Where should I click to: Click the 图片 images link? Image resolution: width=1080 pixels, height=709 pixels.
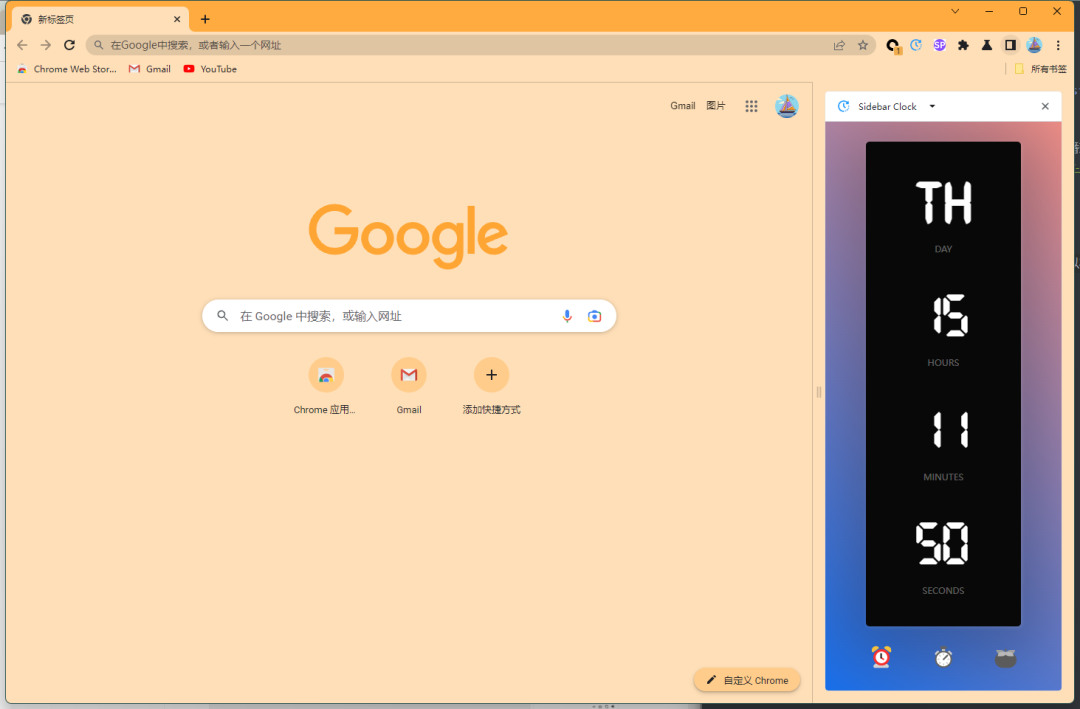pos(716,105)
